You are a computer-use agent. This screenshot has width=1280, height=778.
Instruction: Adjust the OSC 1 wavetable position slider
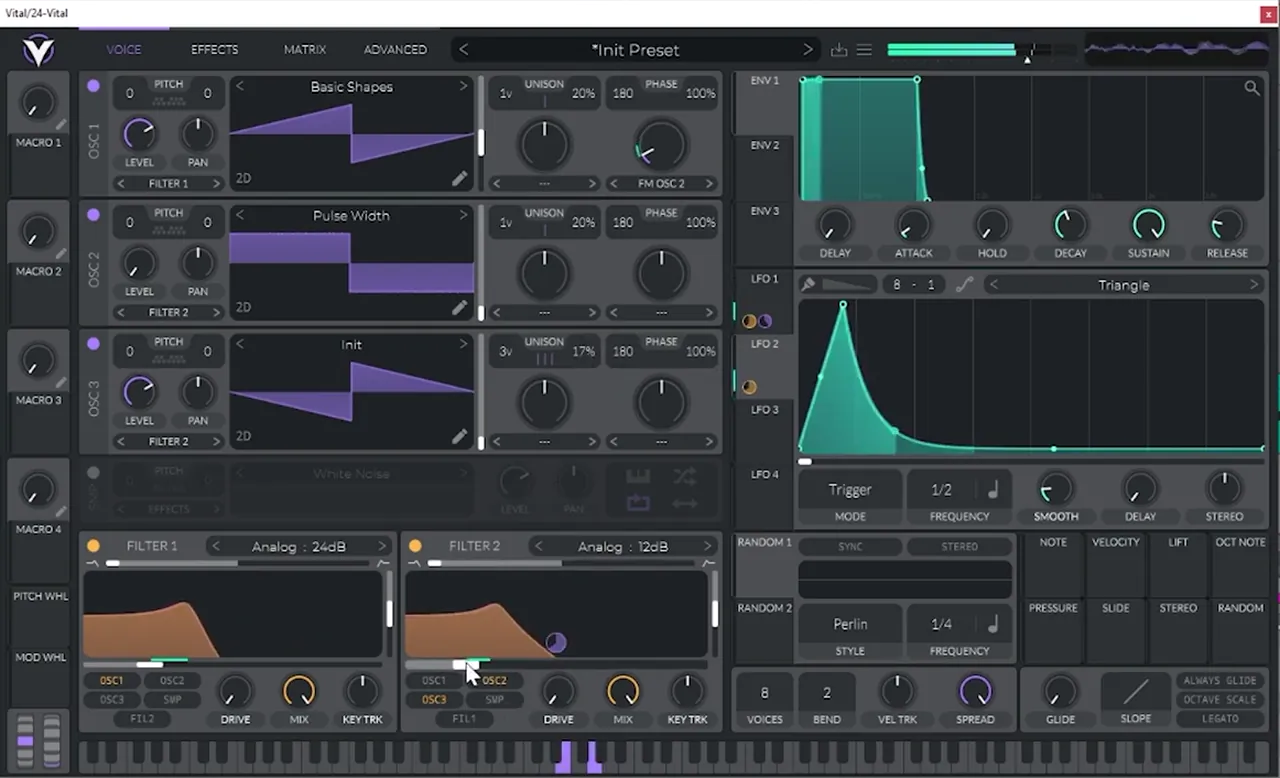coord(481,136)
